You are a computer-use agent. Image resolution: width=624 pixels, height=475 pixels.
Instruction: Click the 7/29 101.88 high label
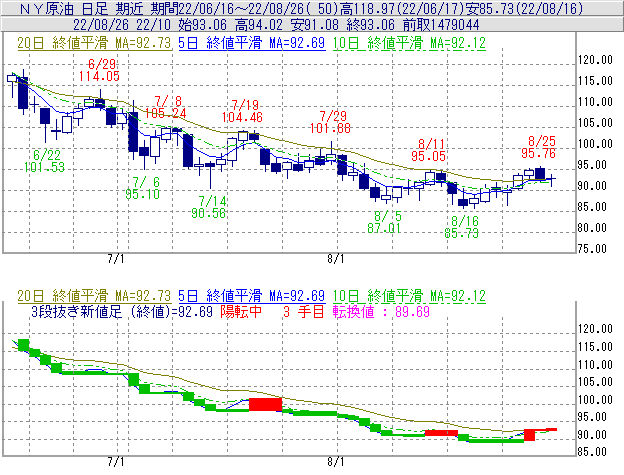[x=330, y=122]
